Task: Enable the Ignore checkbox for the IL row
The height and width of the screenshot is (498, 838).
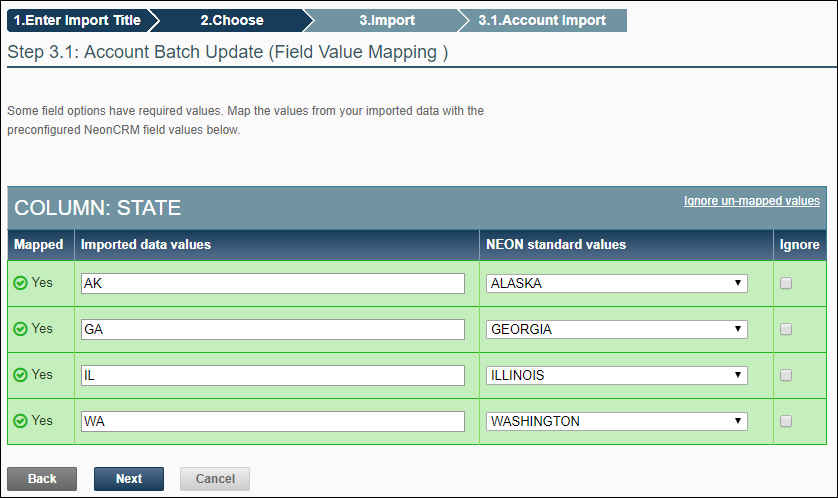Action: (786, 375)
